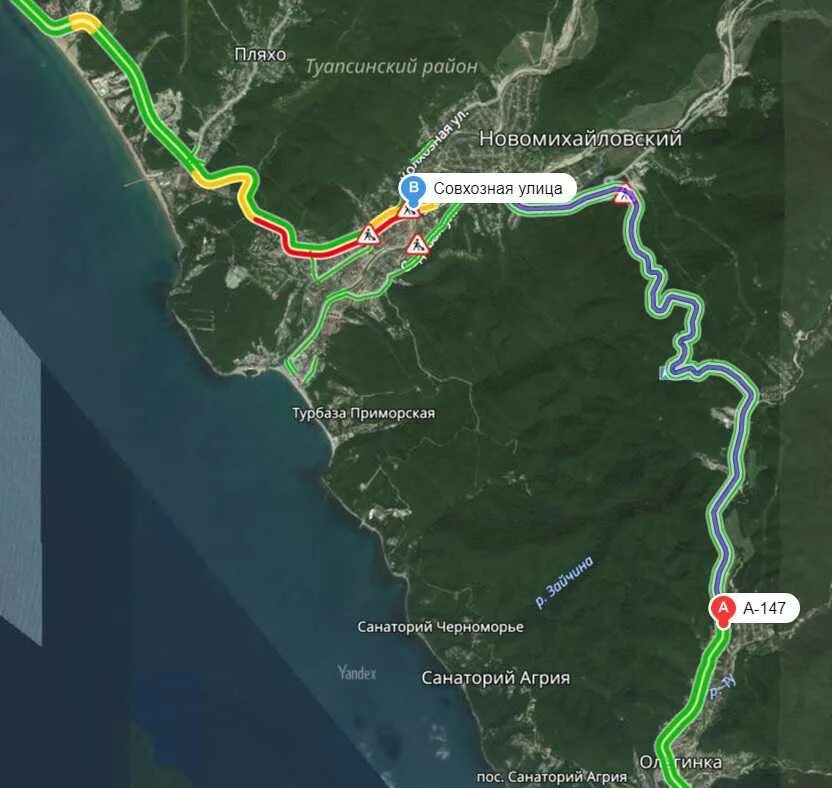
Task: Click the р. Зайчина river label
Action: (x=564, y=581)
